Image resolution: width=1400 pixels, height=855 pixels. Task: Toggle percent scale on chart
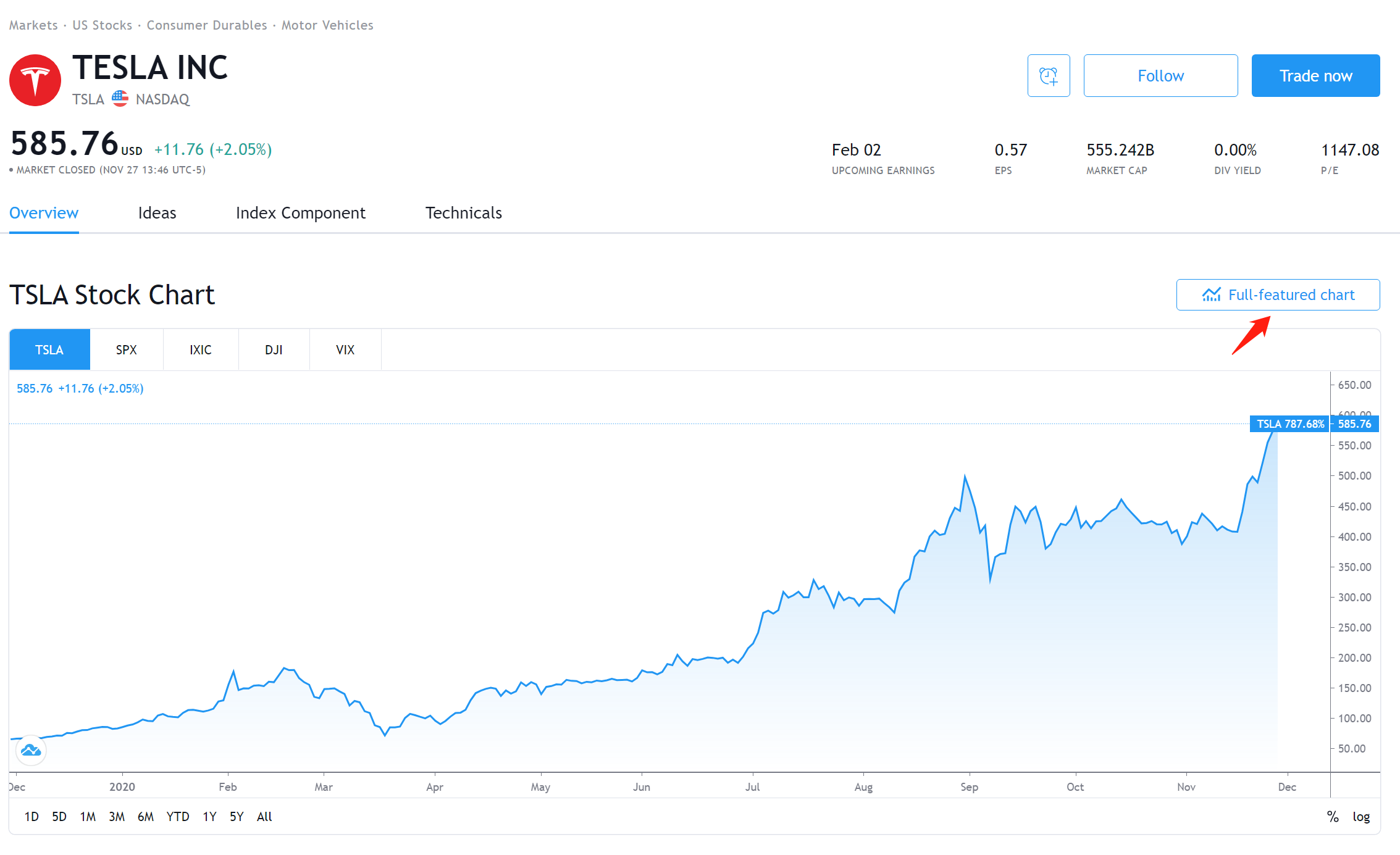1332,817
